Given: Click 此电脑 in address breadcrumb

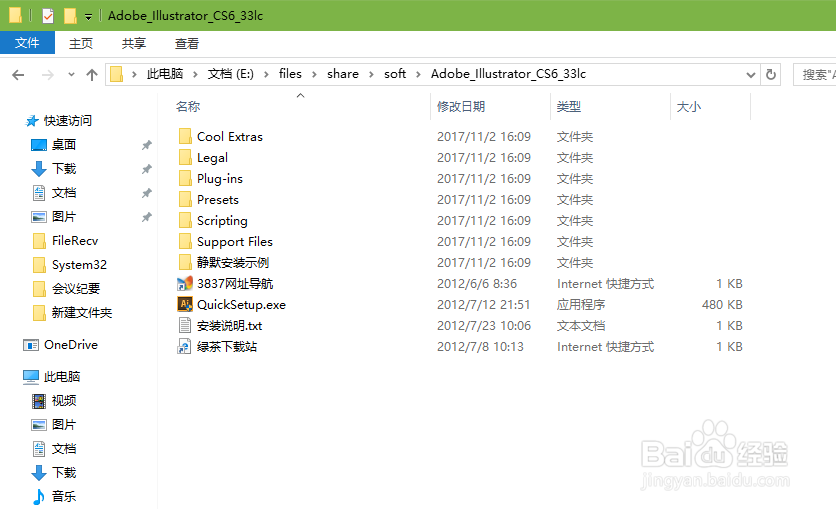Looking at the screenshot, I should tap(165, 74).
